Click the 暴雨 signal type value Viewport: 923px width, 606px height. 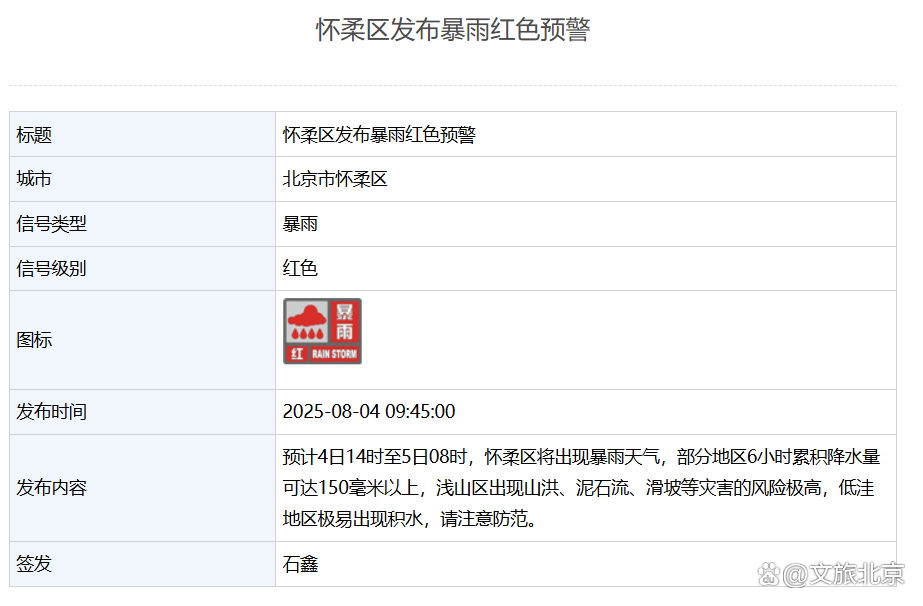300,224
